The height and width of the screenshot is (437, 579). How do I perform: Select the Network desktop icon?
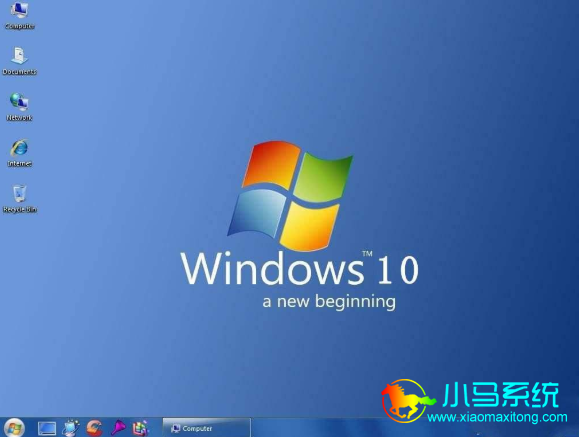pos(19,107)
